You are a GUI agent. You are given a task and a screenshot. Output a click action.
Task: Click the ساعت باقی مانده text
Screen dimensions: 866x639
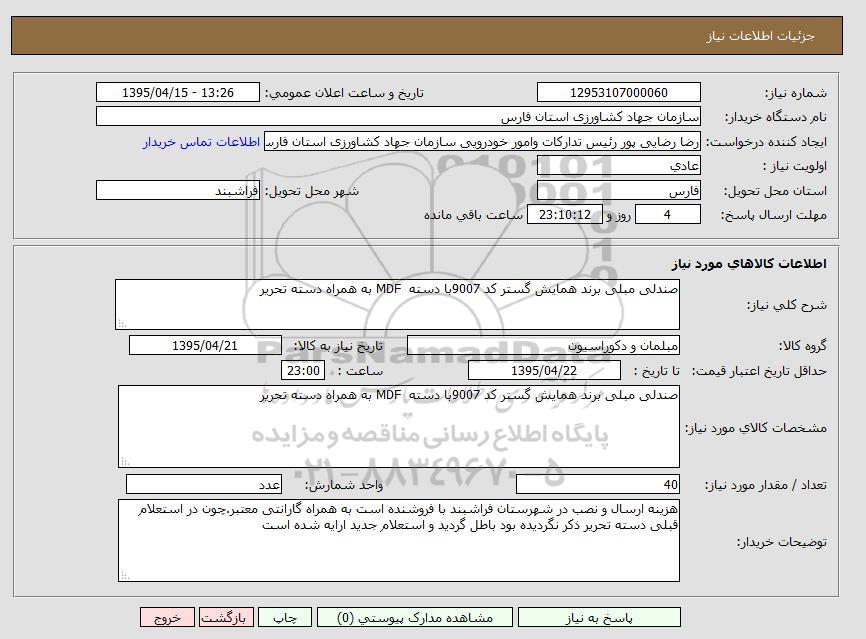(x=473, y=215)
